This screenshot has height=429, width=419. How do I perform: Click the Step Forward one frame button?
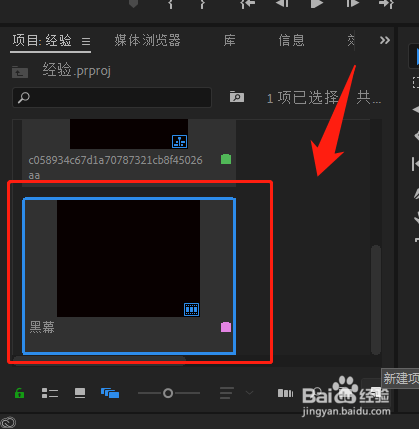(x=352, y=3)
